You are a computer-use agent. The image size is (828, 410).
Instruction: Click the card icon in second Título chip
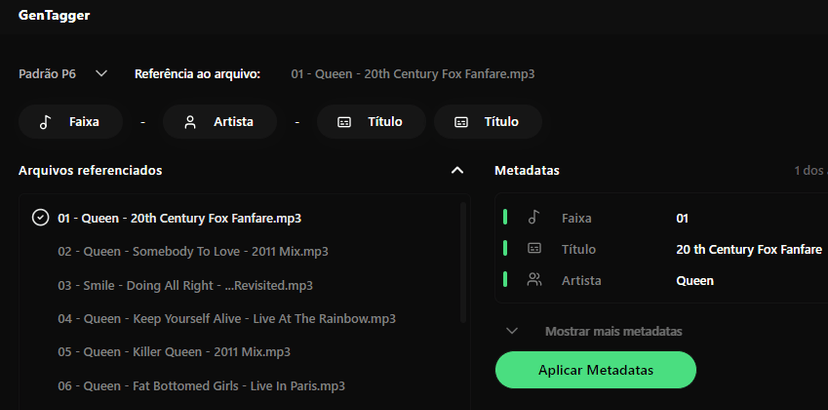point(461,122)
